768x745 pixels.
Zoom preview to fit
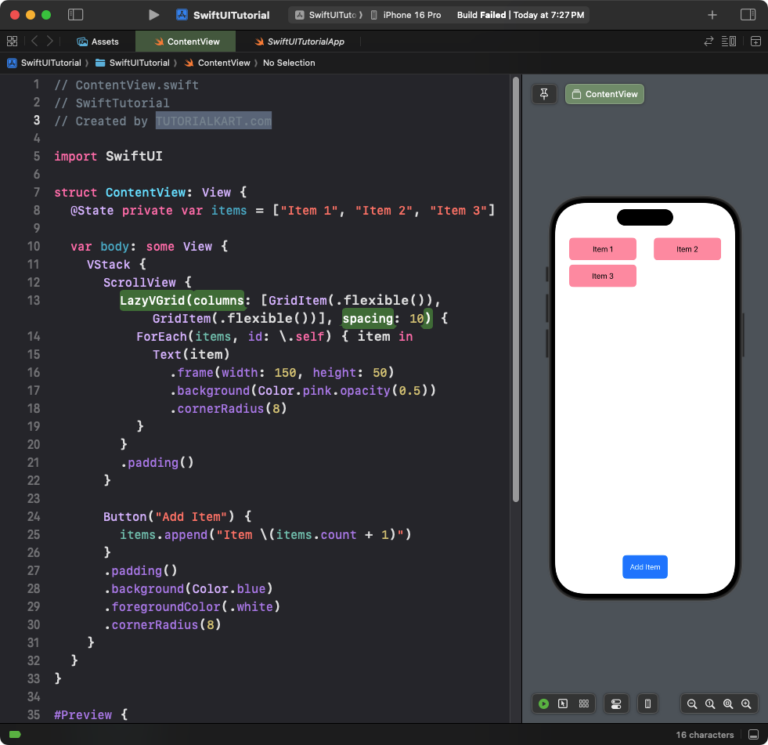click(728, 704)
